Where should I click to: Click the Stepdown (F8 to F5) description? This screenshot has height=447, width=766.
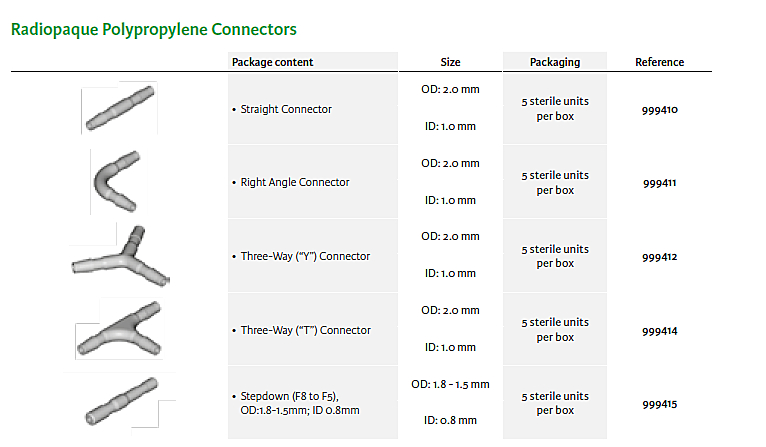(x=300, y=403)
